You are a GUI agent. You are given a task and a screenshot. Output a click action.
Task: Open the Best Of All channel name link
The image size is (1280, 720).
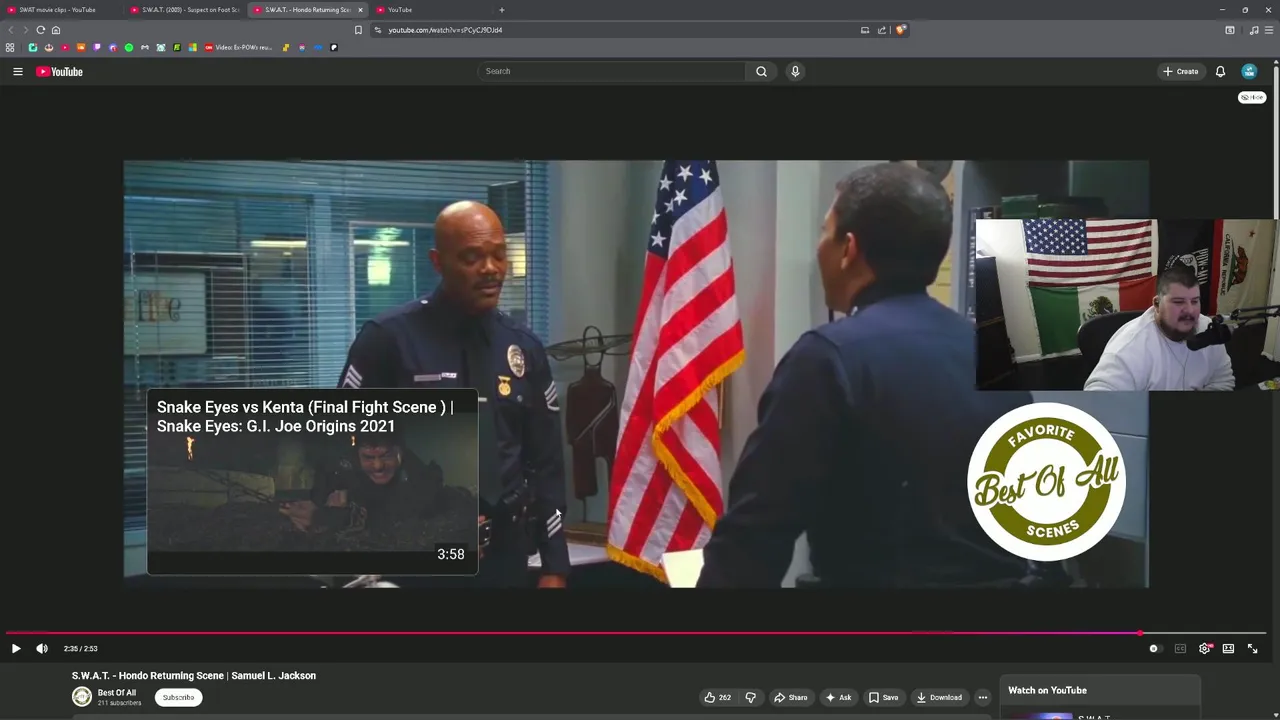116,692
